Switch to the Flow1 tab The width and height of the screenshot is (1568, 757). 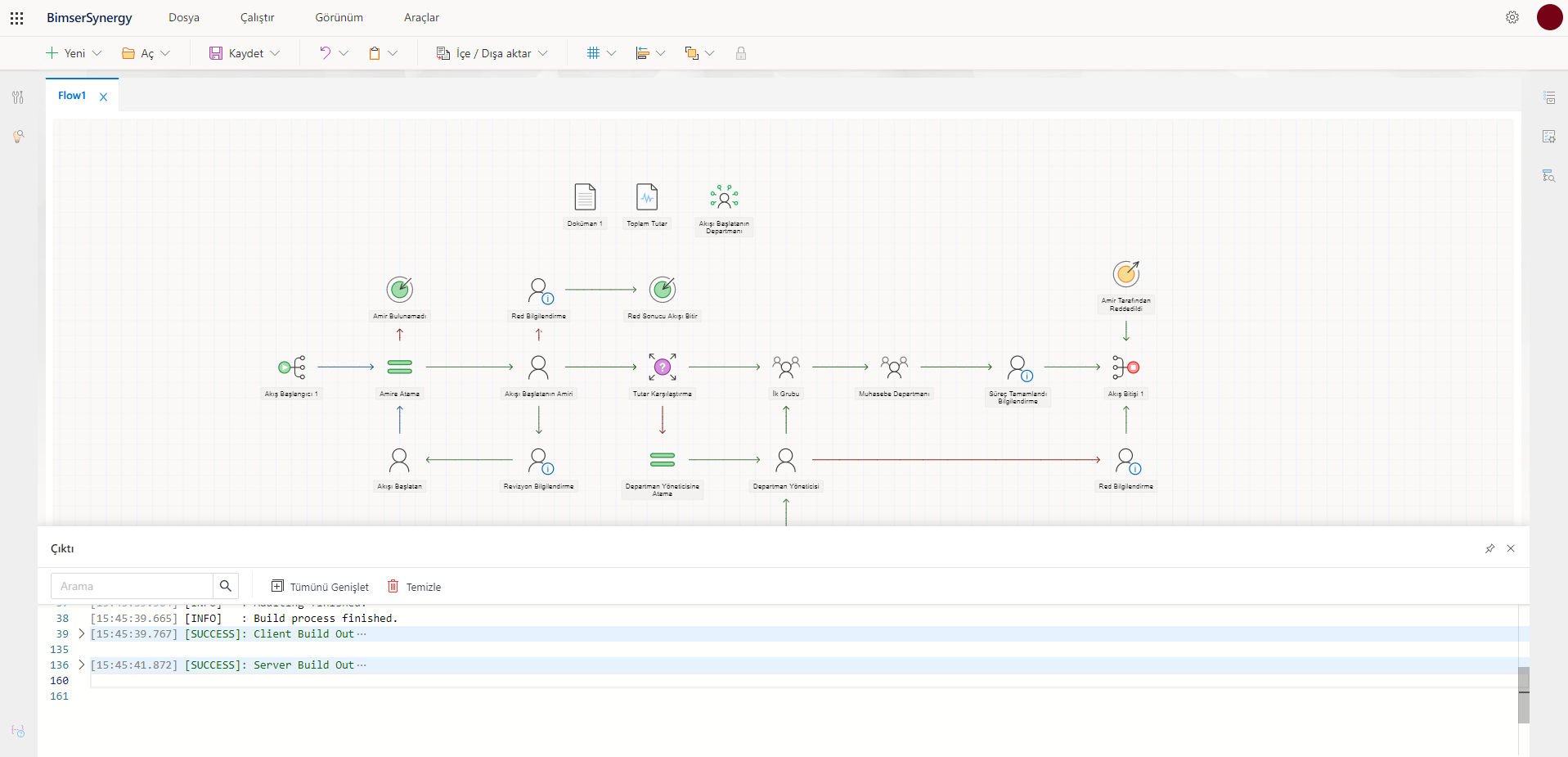coord(72,96)
